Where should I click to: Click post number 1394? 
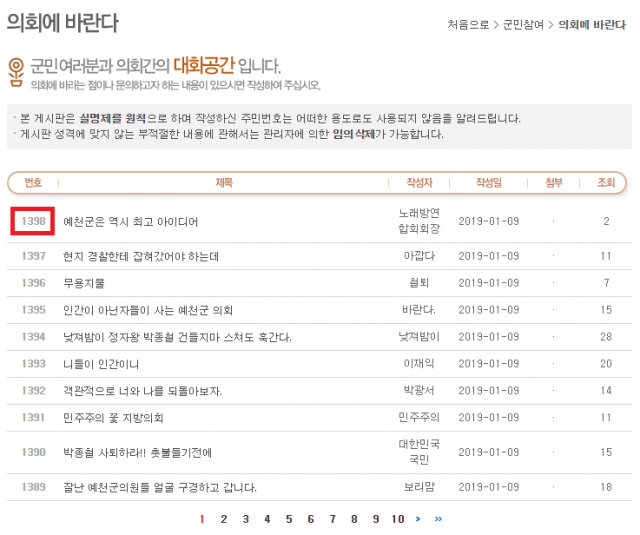33,337
